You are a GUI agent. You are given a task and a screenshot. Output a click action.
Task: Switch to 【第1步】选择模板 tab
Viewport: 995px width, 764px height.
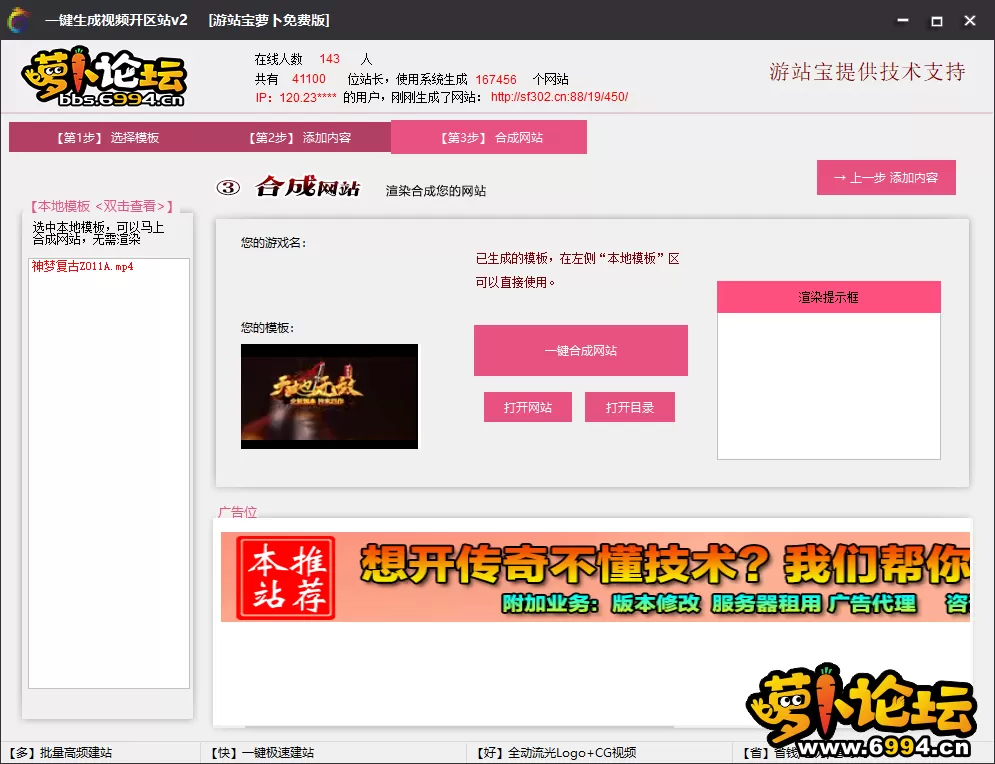coord(105,138)
